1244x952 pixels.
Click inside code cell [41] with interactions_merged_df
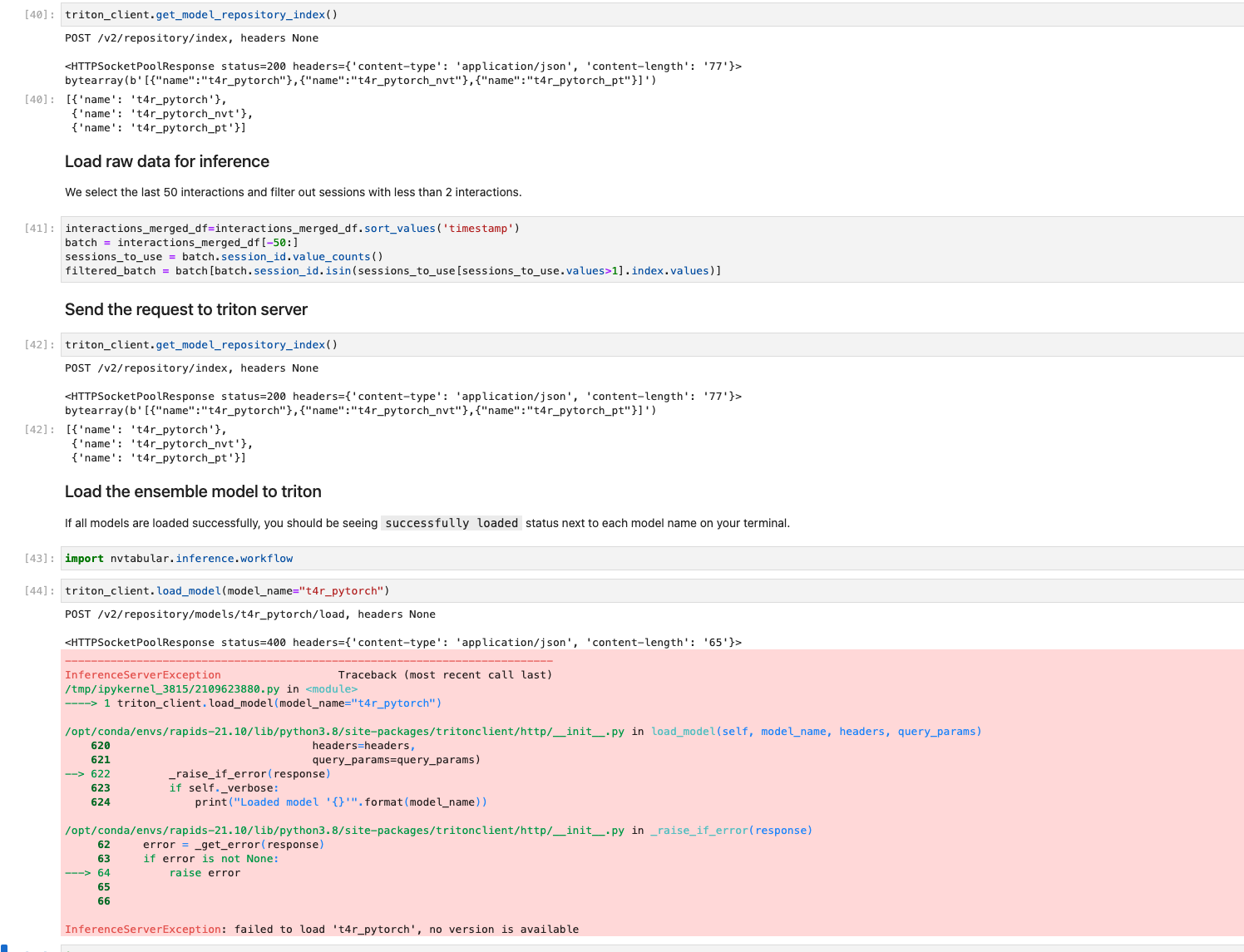pos(333,249)
